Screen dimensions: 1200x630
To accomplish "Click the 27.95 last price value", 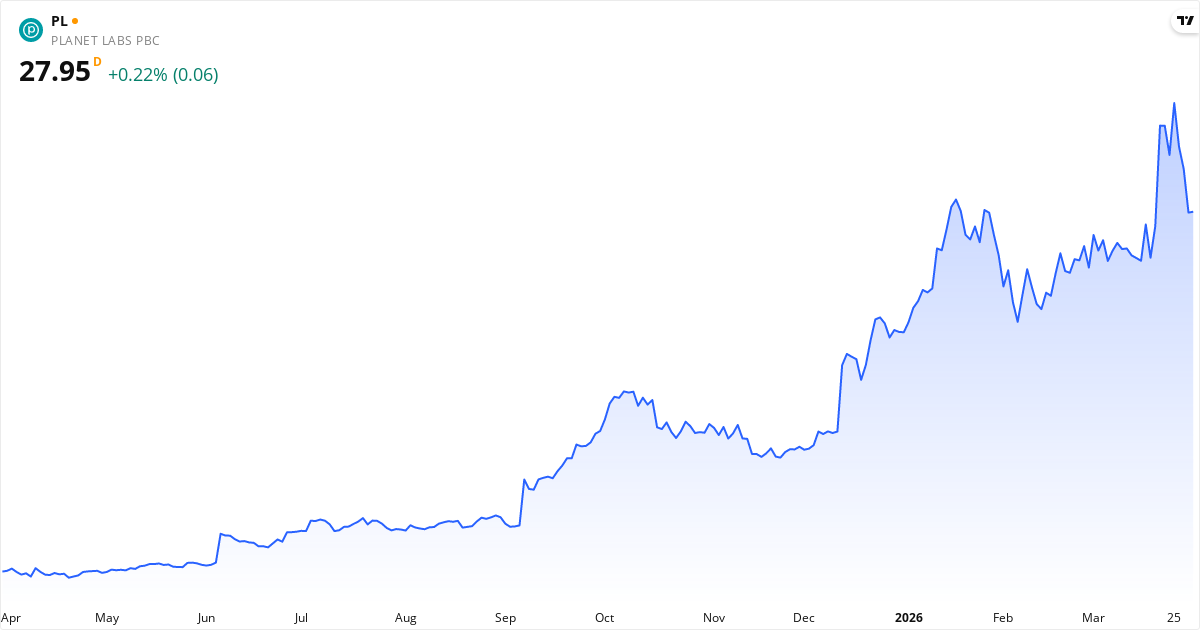I will tap(55, 72).
